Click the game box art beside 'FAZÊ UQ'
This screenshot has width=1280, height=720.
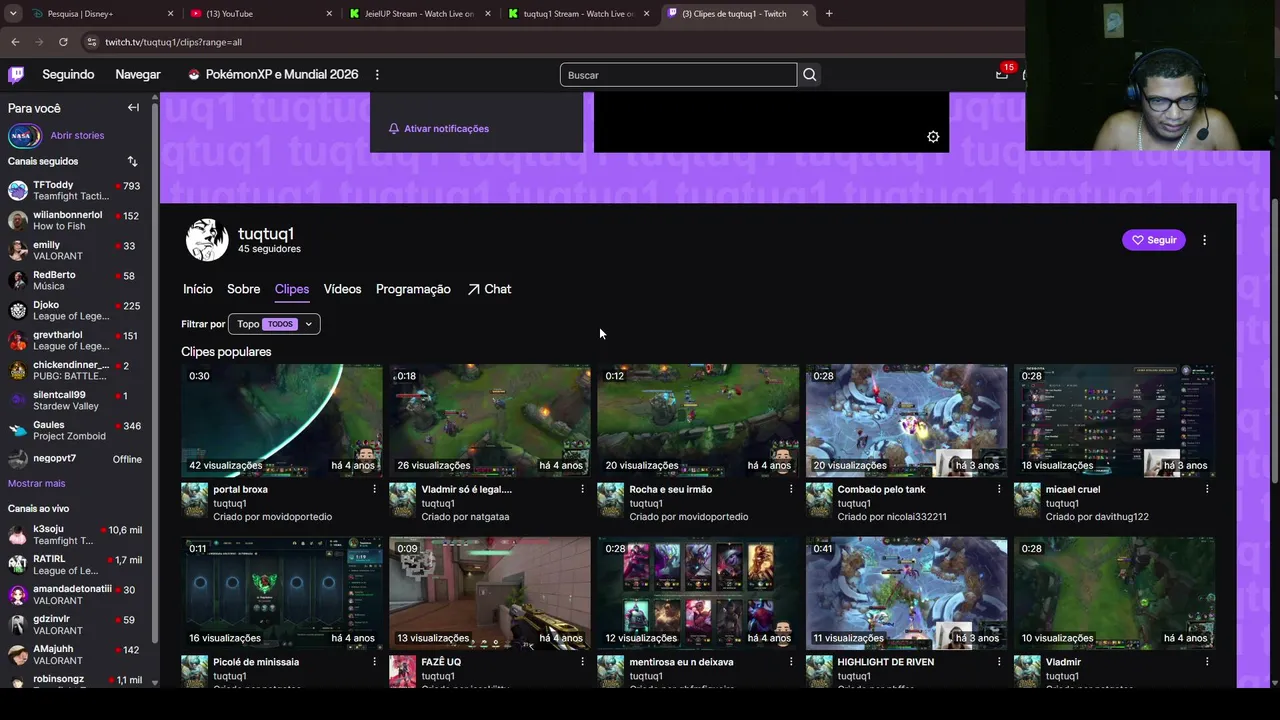coord(402,672)
